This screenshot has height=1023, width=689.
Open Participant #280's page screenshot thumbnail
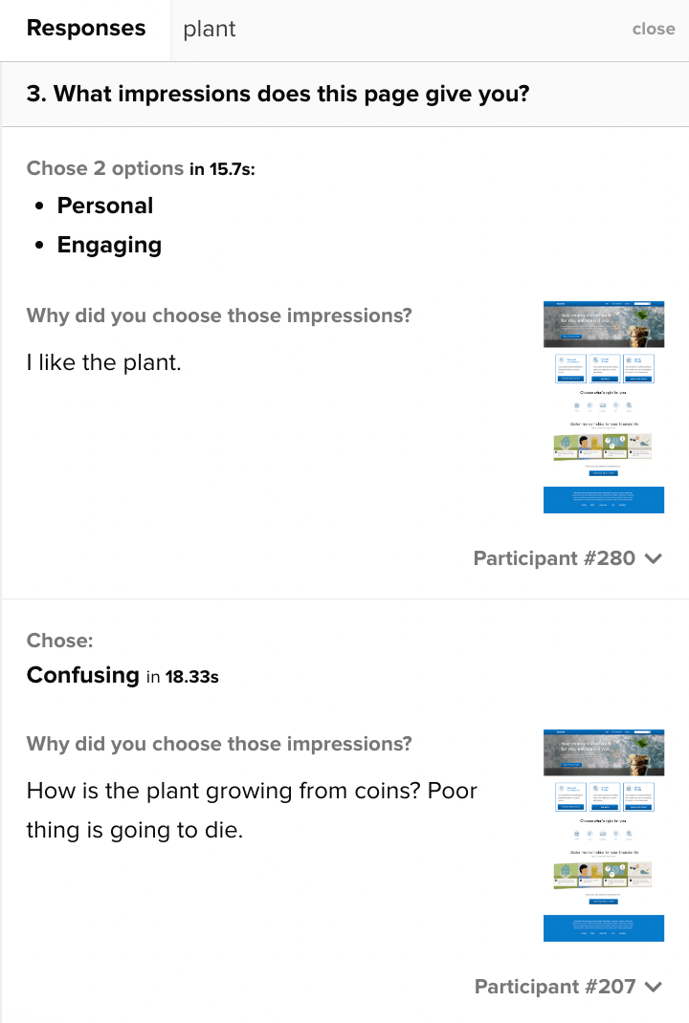pyautogui.click(x=604, y=407)
